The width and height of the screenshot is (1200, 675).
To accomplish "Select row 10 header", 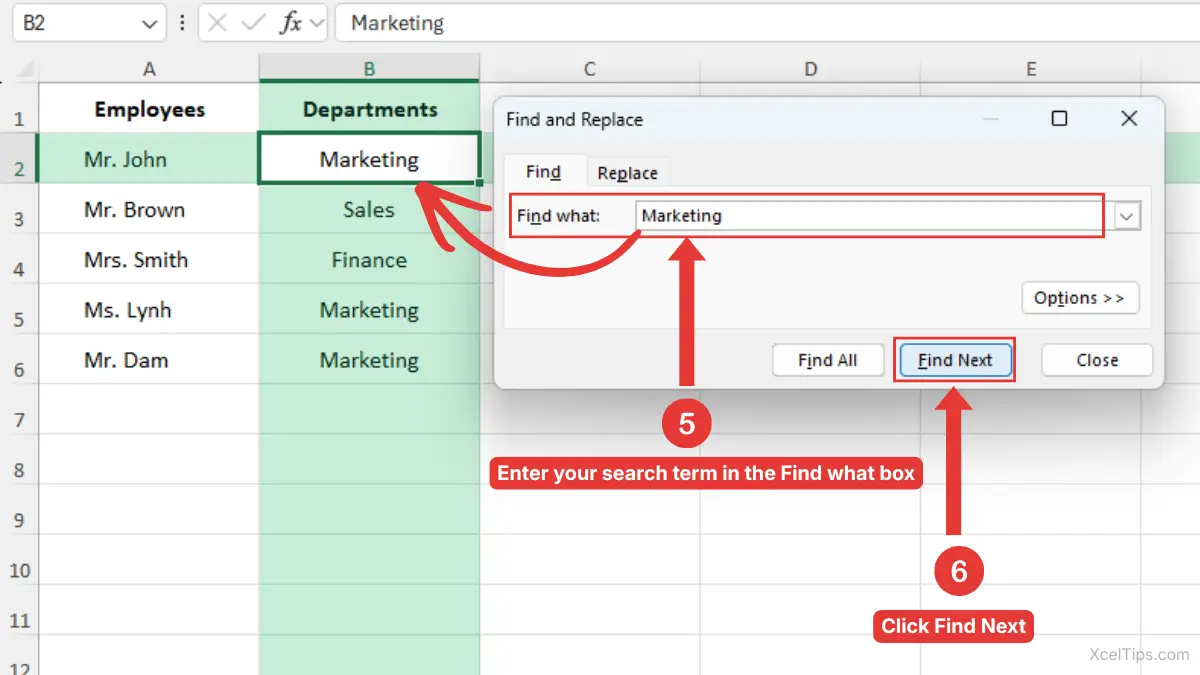I will coord(19,560).
